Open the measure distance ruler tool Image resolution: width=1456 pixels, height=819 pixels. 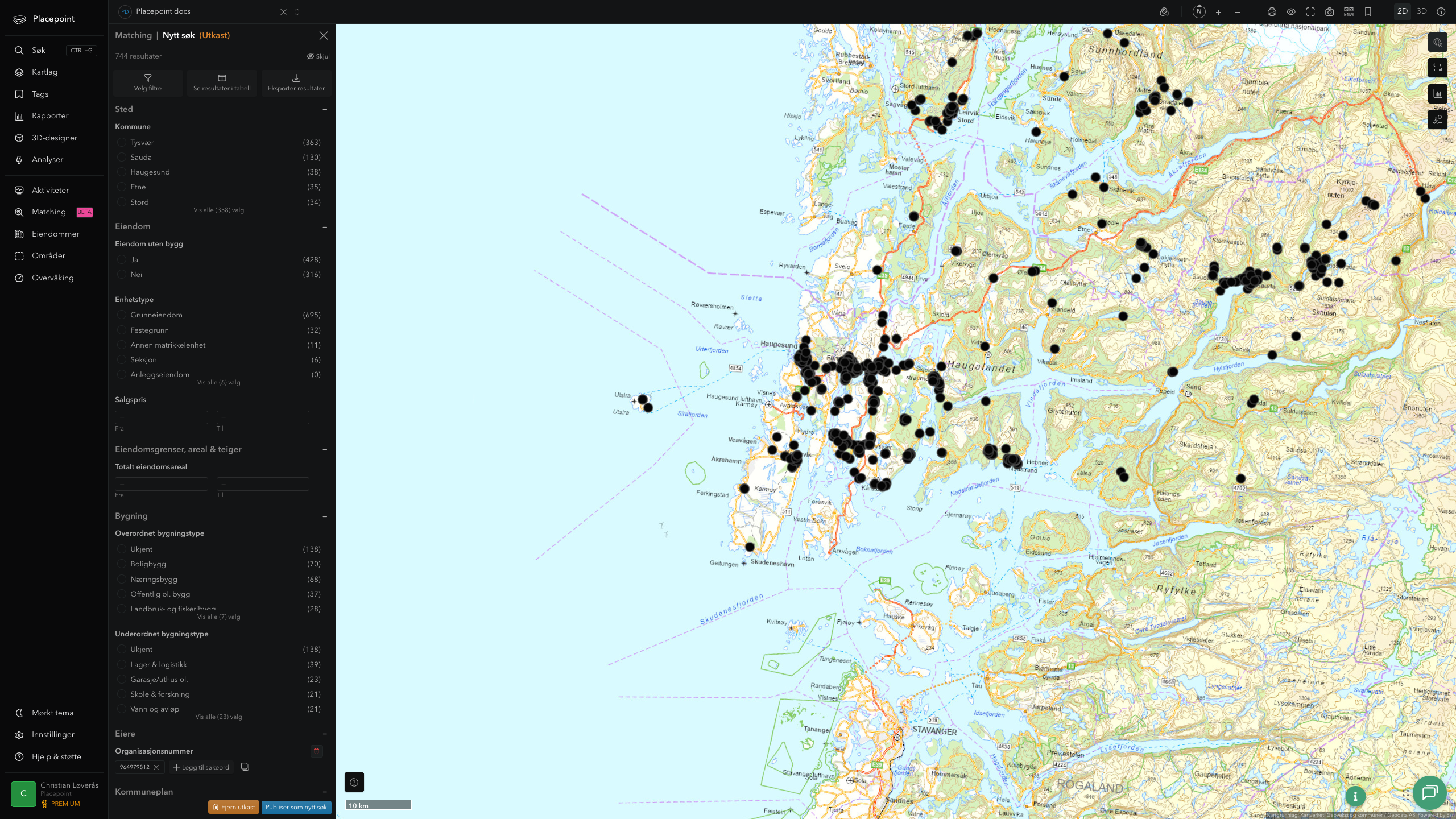tap(1437, 68)
